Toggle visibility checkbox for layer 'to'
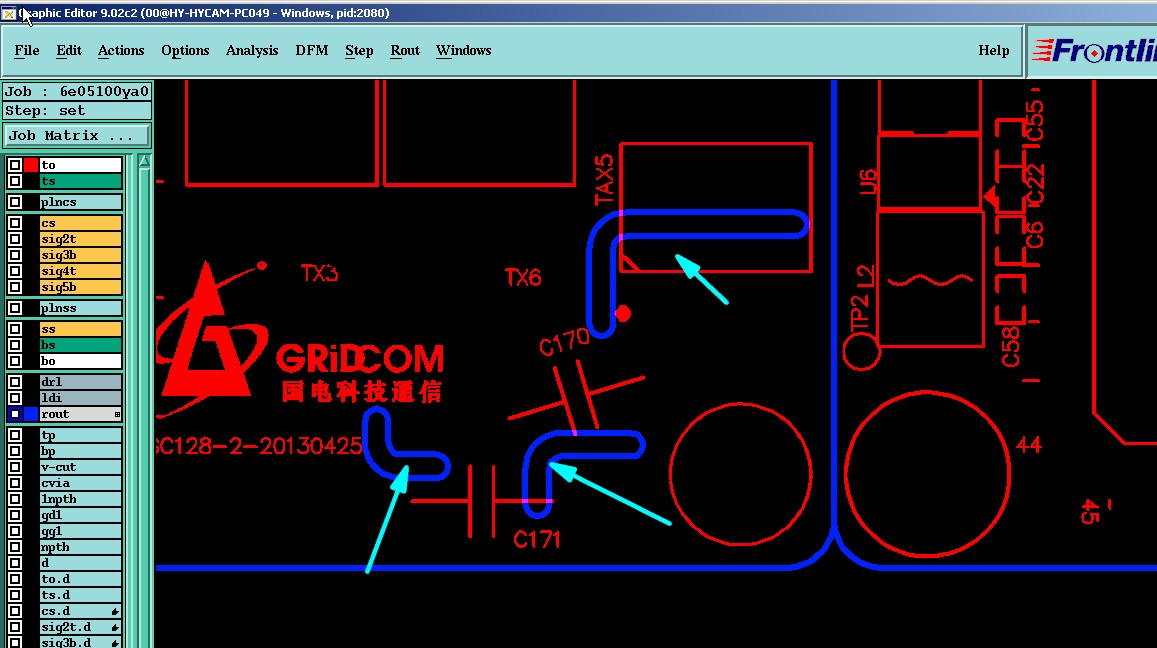 click(x=14, y=165)
